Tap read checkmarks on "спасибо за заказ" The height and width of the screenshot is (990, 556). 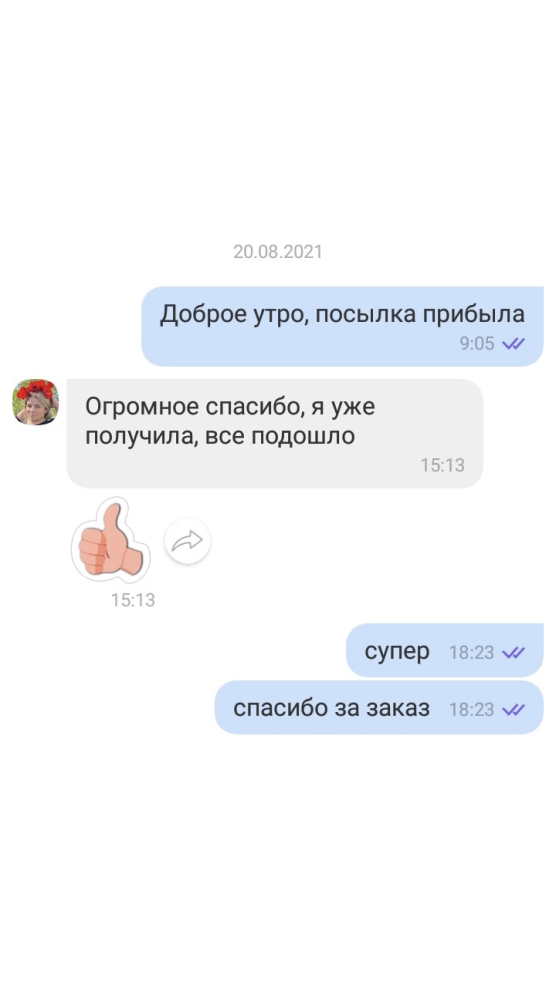click(514, 710)
